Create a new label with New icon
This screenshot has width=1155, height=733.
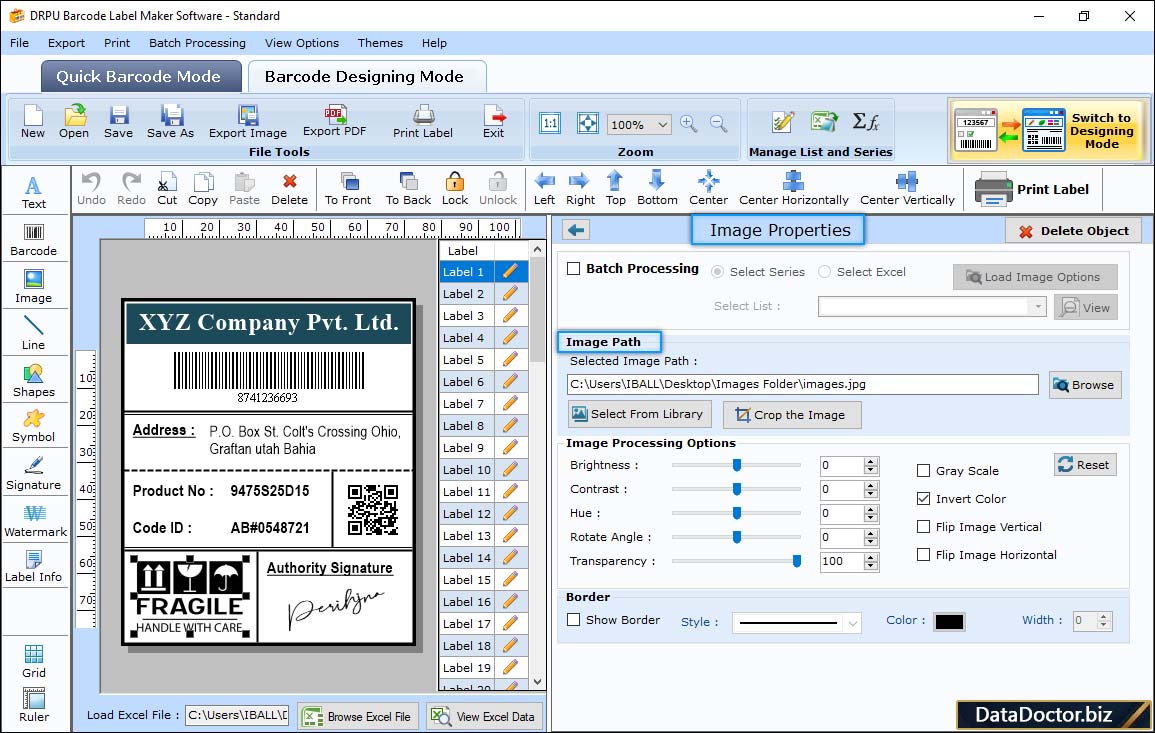click(x=33, y=122)
